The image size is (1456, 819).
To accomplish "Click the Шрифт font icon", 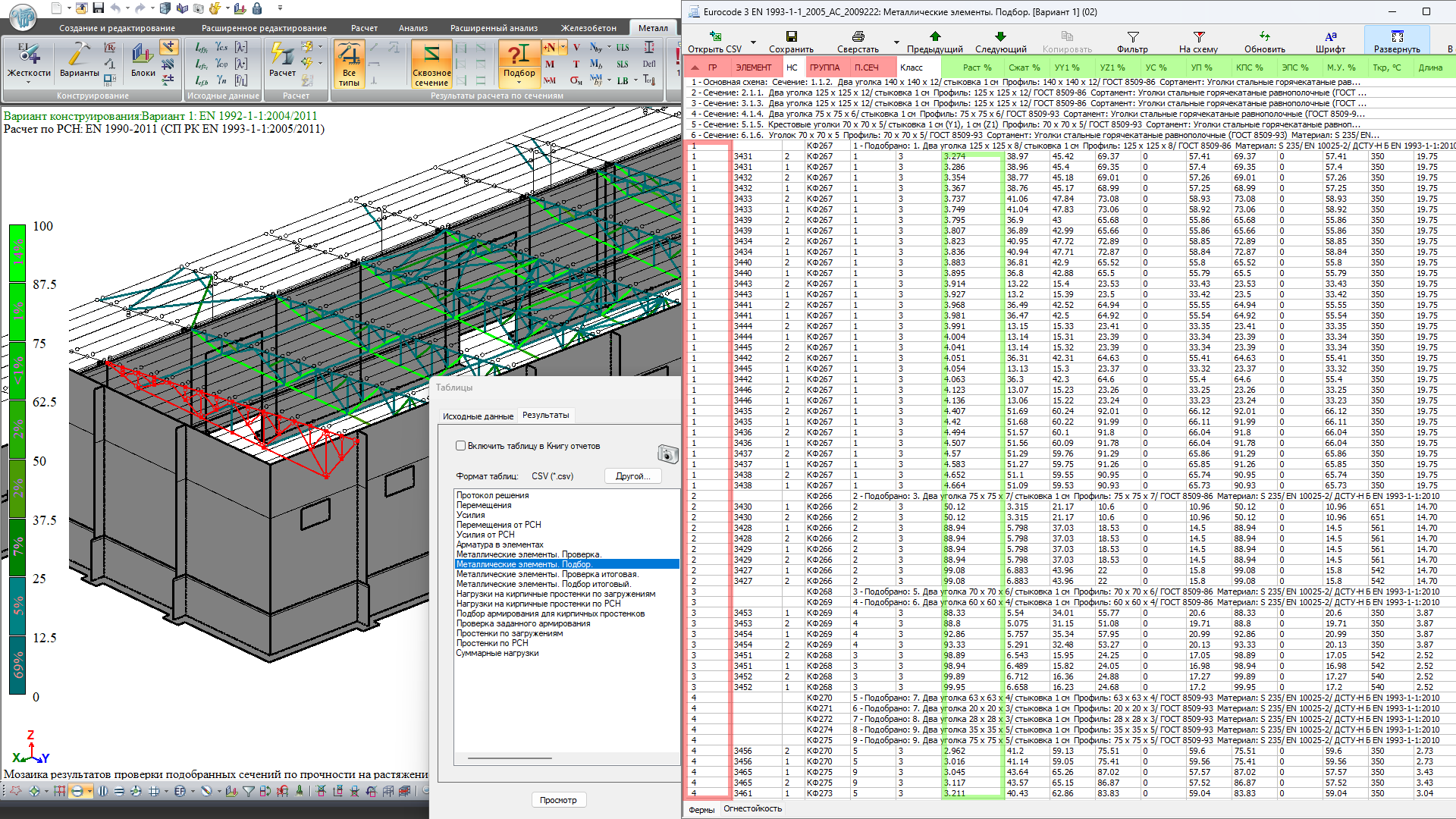I will click(x=1330, y=36).
